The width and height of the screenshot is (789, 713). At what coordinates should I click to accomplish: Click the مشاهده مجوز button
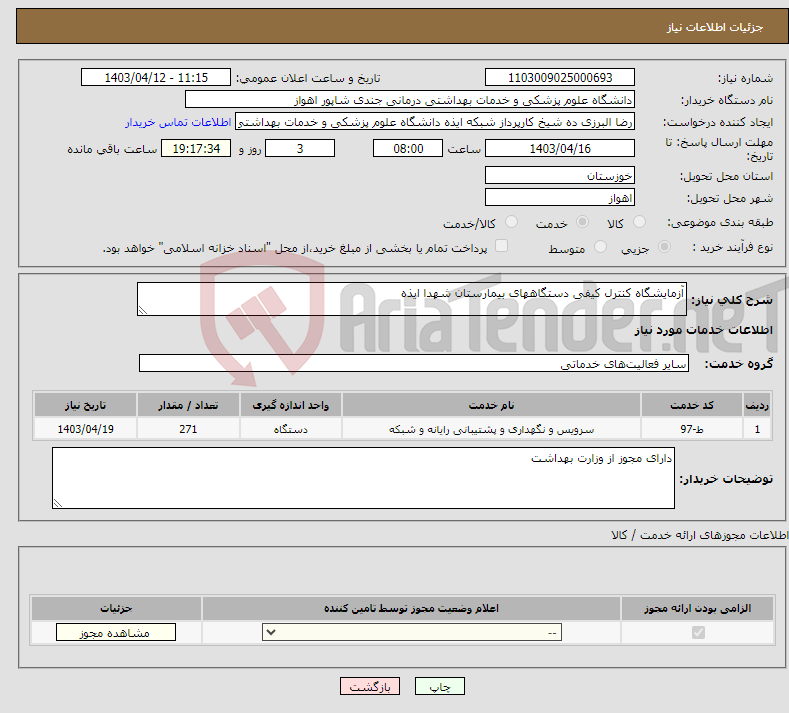pyautogui.click(x=116, y=632)
